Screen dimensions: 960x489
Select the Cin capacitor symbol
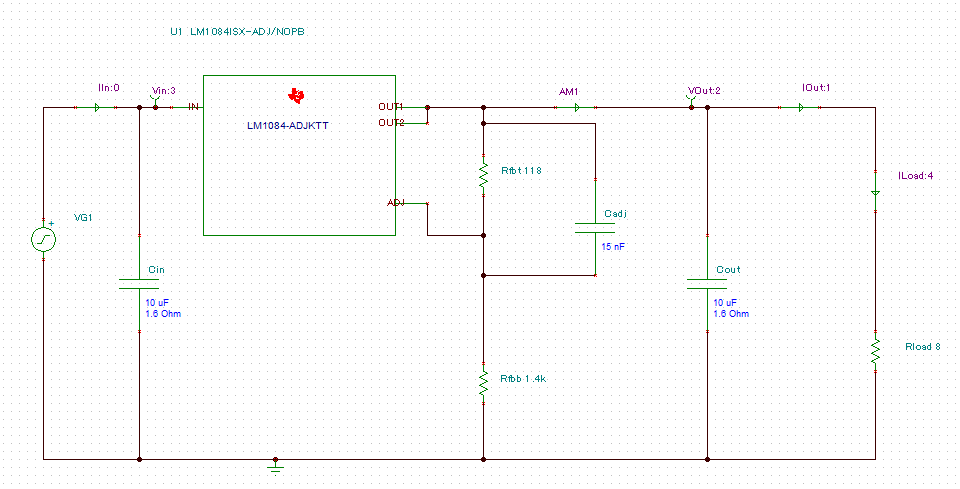click(x=139, y=283)
